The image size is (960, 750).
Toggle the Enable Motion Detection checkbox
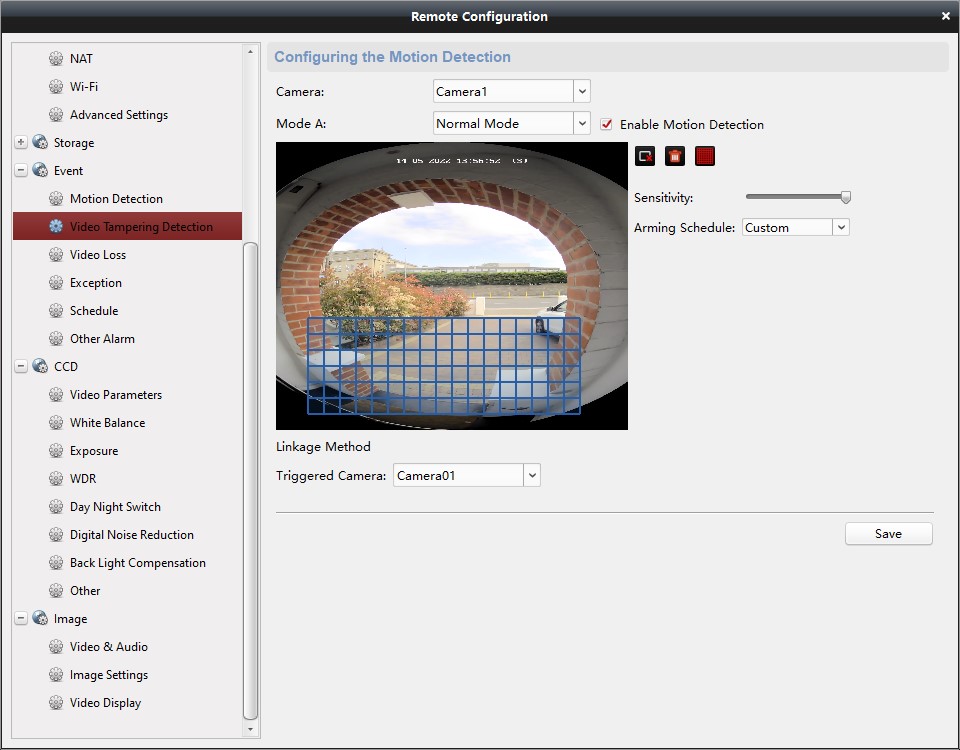607,124
